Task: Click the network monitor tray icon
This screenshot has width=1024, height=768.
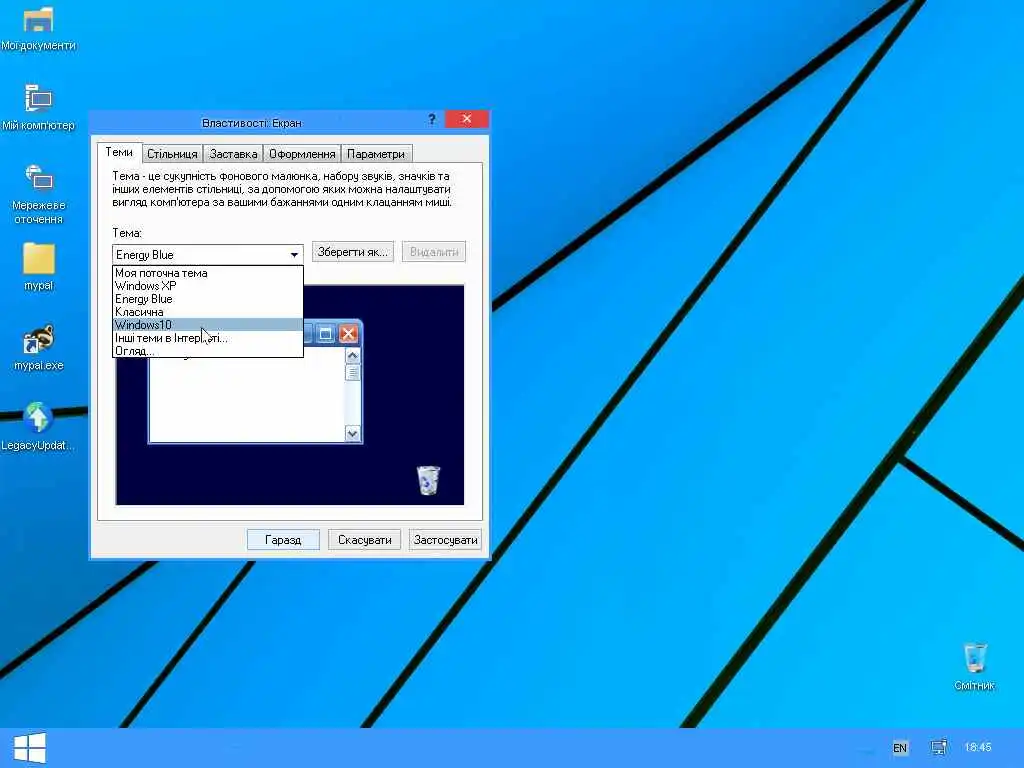Action: (x=939, y=747)
